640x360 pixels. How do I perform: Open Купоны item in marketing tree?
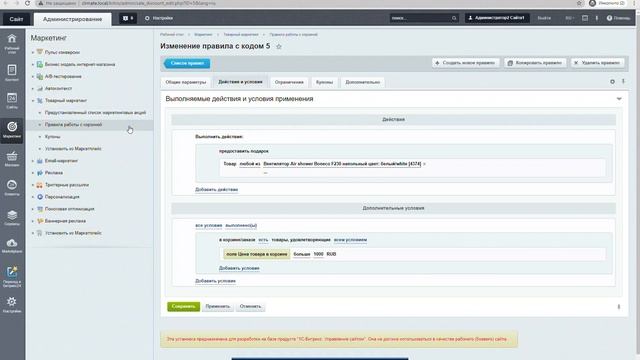[53, 137]
